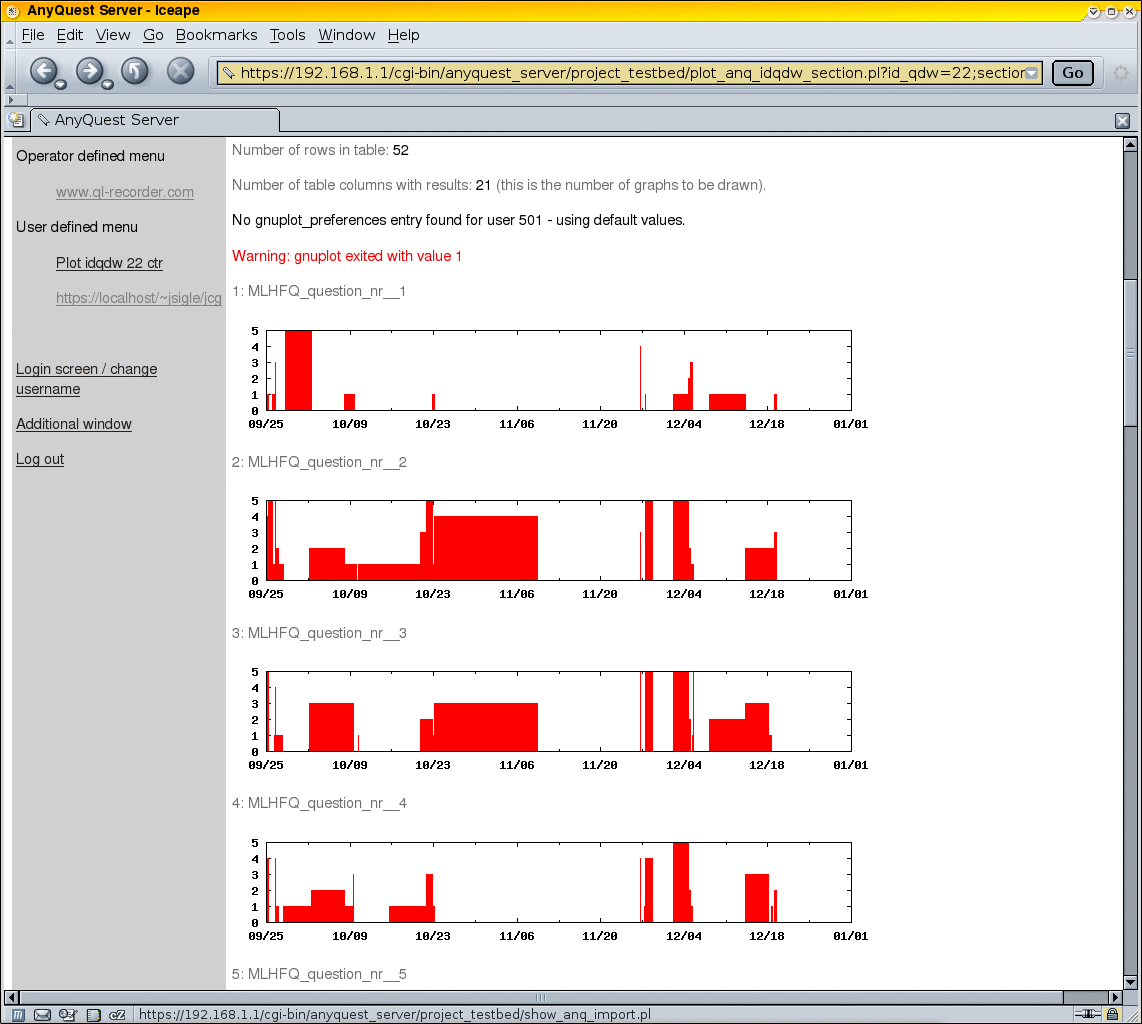The height and width of the screenshot is (1024, 1142).
Task: Open ChatZilla via status bar cZ icon
Action: pyautogui.click(x=117, y=1015)
